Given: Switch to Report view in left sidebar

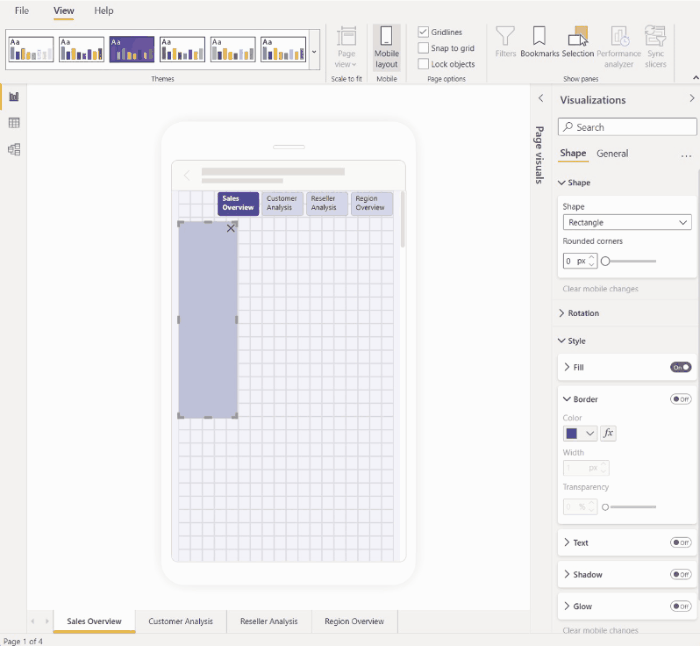Looking at the screenshot, I should pyautogui.click(x=14, y=97).
